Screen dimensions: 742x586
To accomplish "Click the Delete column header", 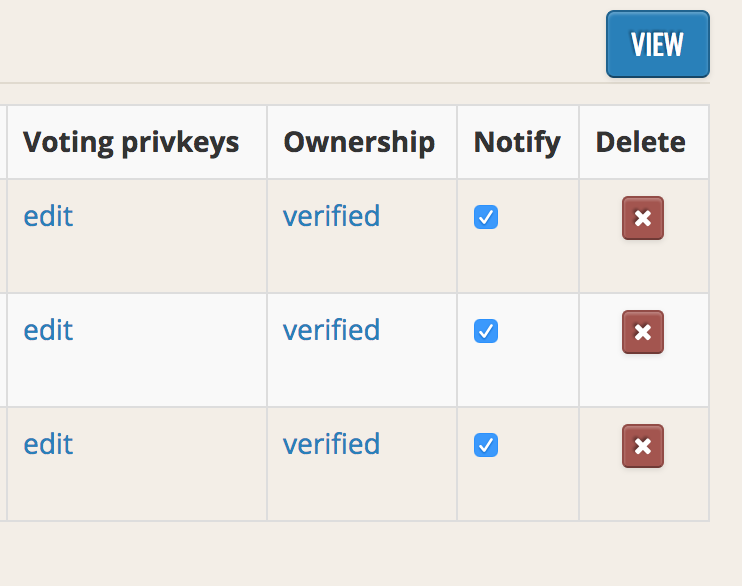I will (640, 142).
